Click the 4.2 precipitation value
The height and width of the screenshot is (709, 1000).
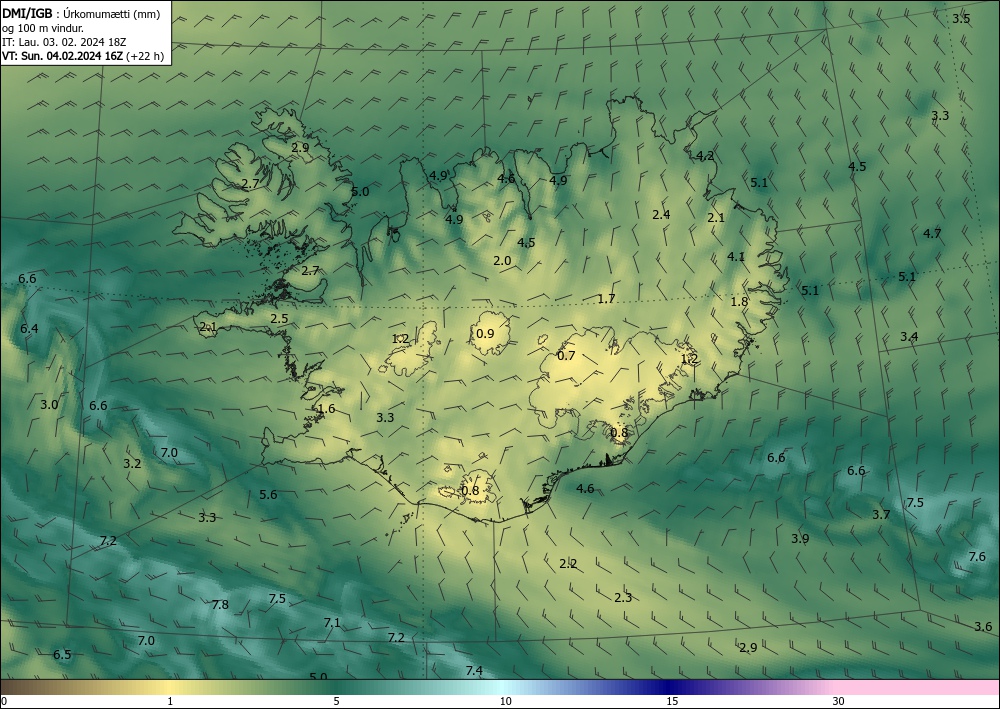click(705, 156)
